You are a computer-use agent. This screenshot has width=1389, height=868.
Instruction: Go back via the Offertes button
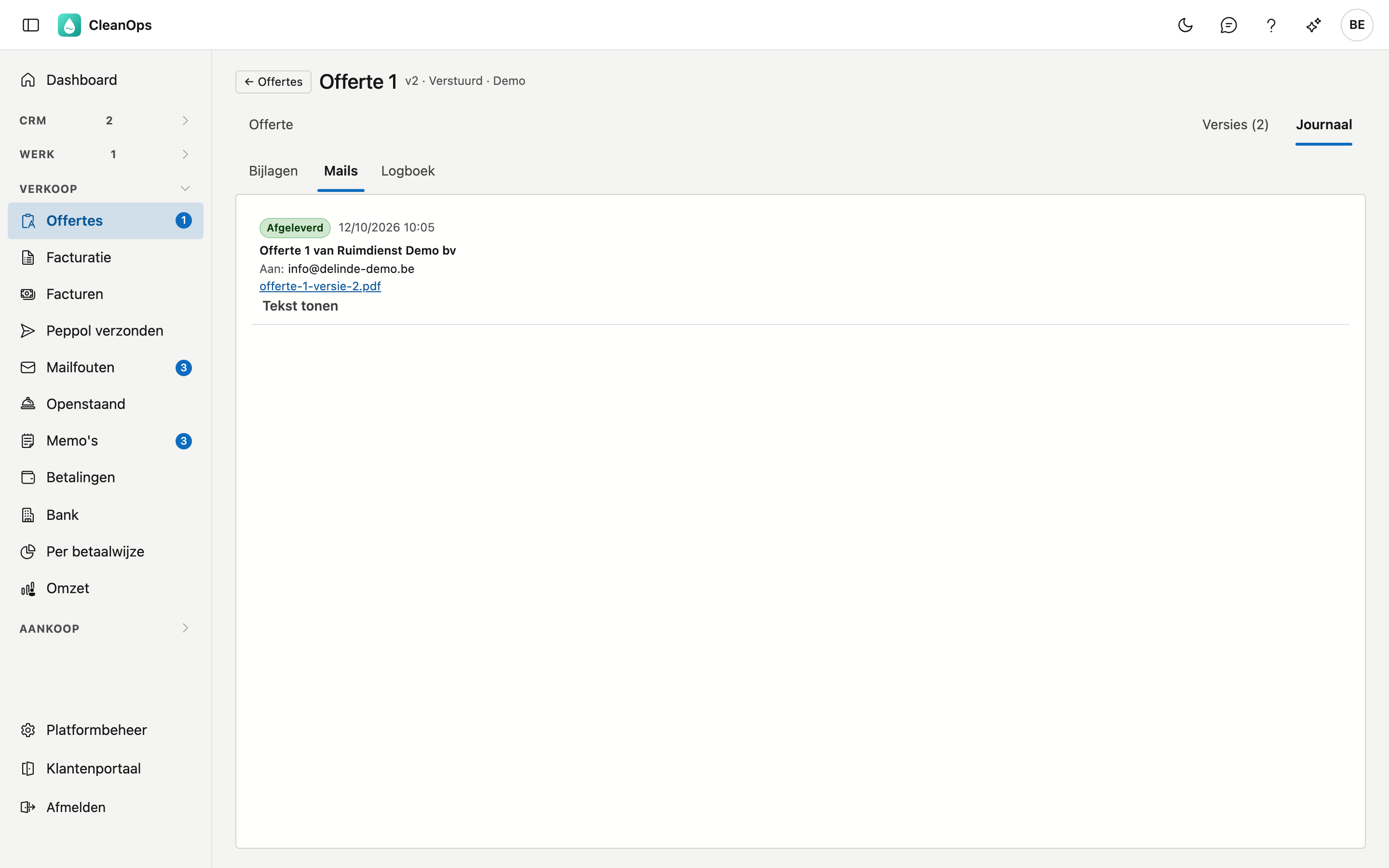point(273,81)
